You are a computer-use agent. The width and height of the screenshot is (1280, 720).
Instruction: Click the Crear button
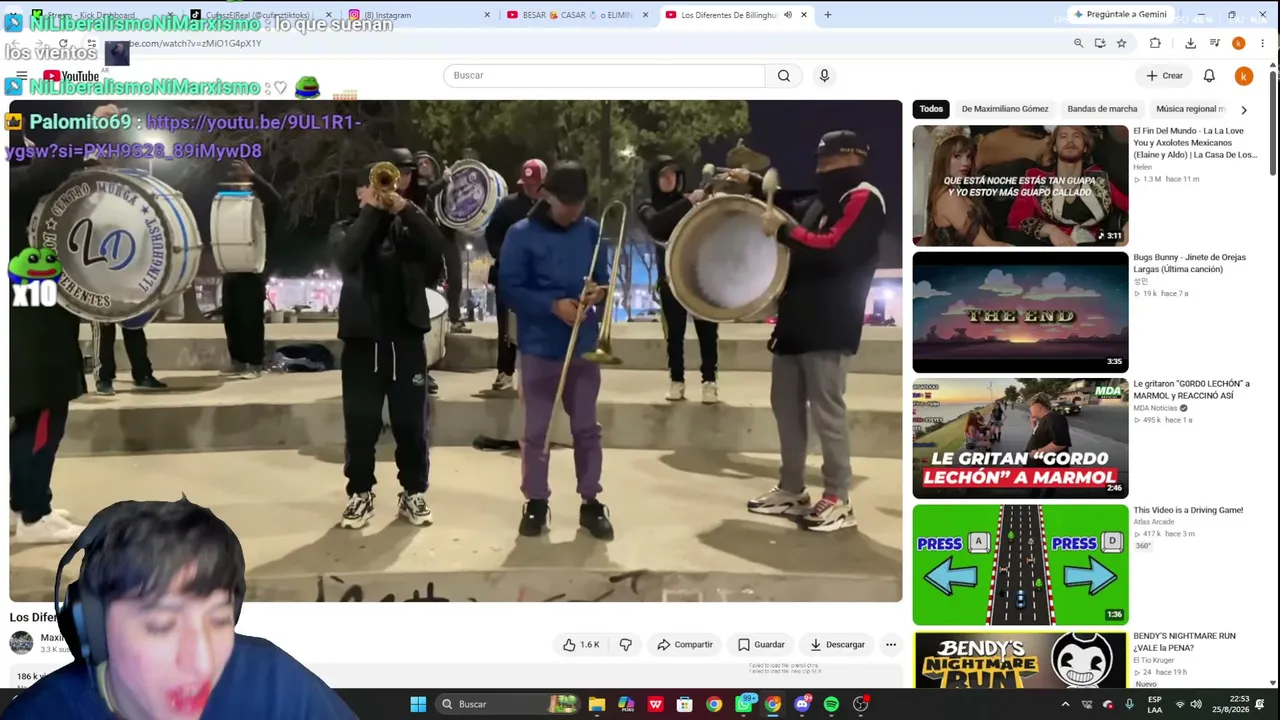point(1165,75)
